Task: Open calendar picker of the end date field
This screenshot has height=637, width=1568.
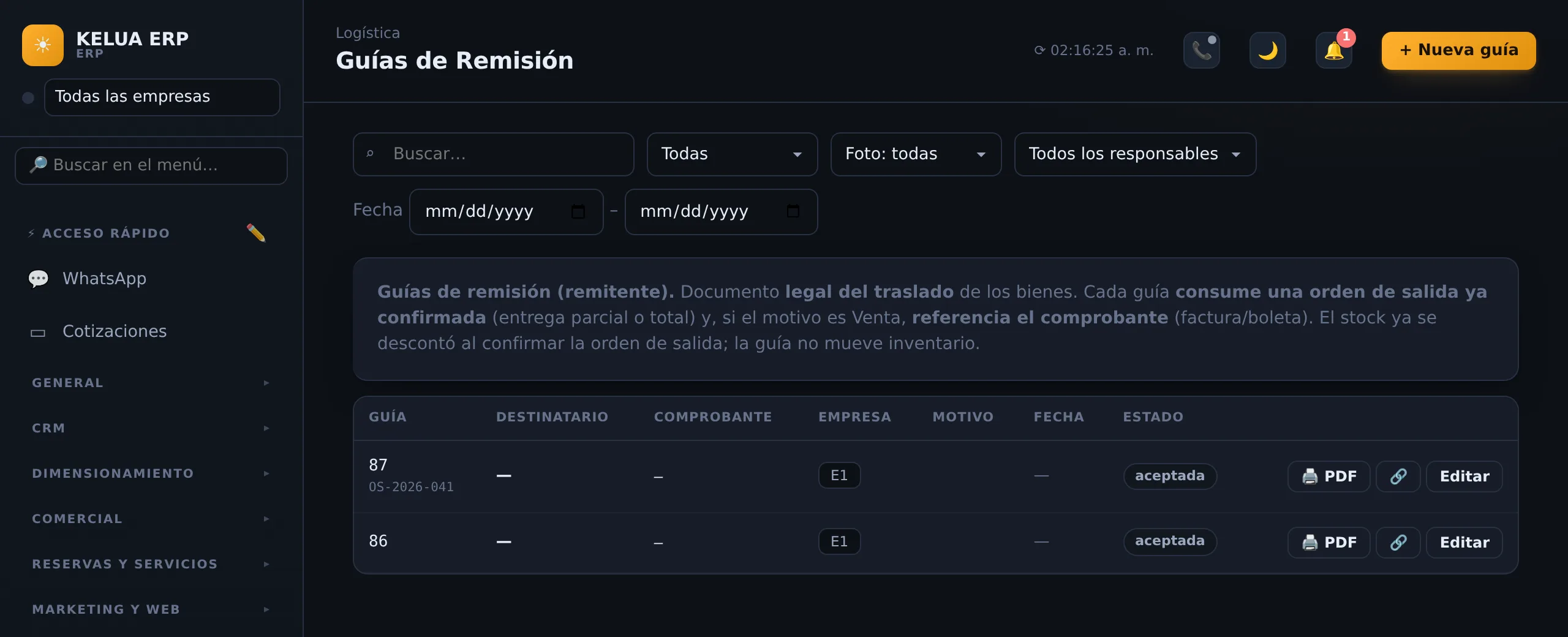Action: coord(793,212)
